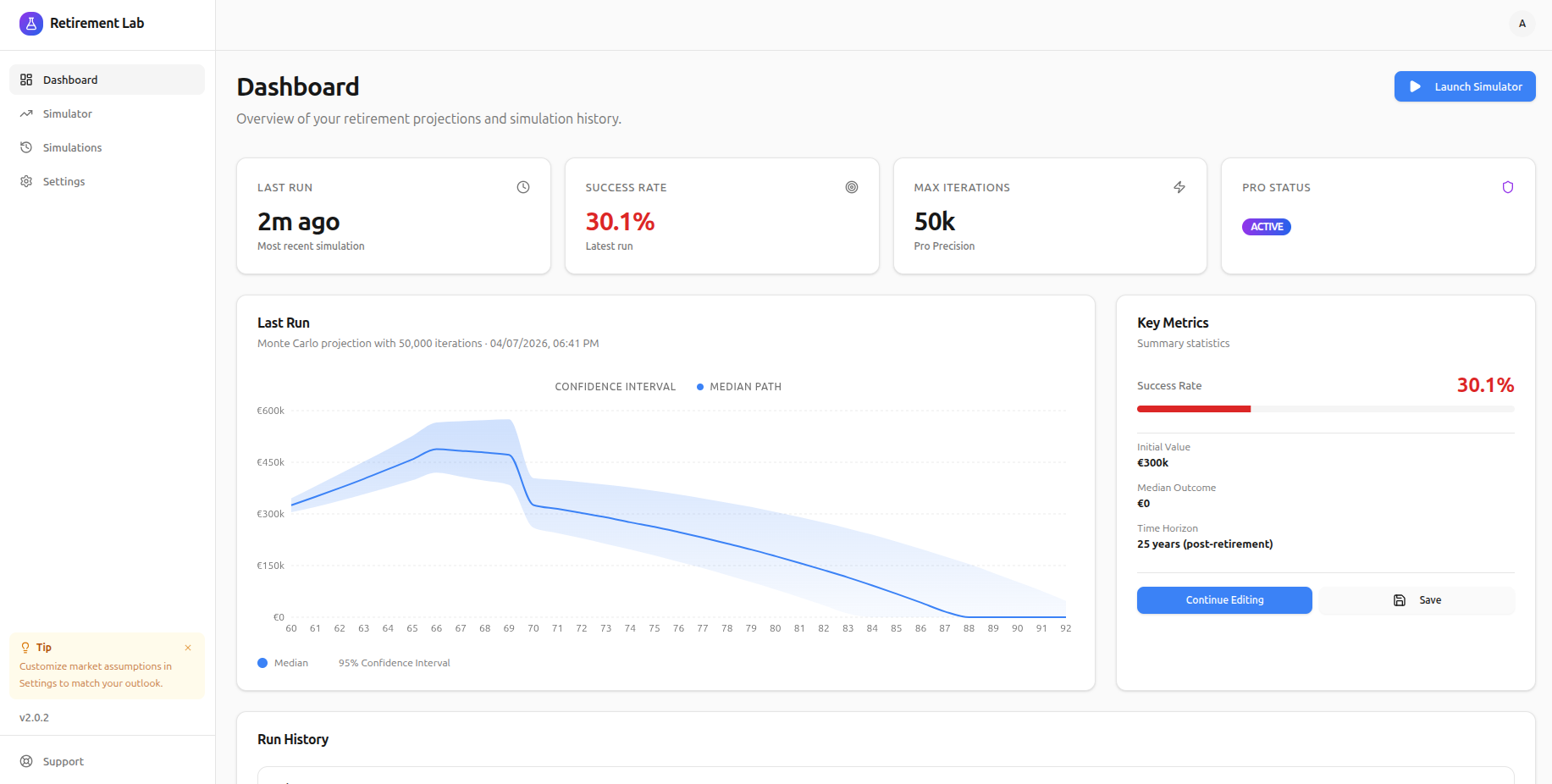Click the '€450k' y-axis label
This screenshot has width=1552, height=784.
[271, 462]
